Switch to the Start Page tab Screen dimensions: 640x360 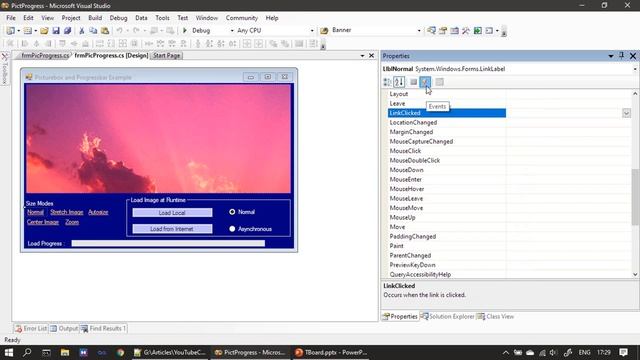[x=166, y=56]
